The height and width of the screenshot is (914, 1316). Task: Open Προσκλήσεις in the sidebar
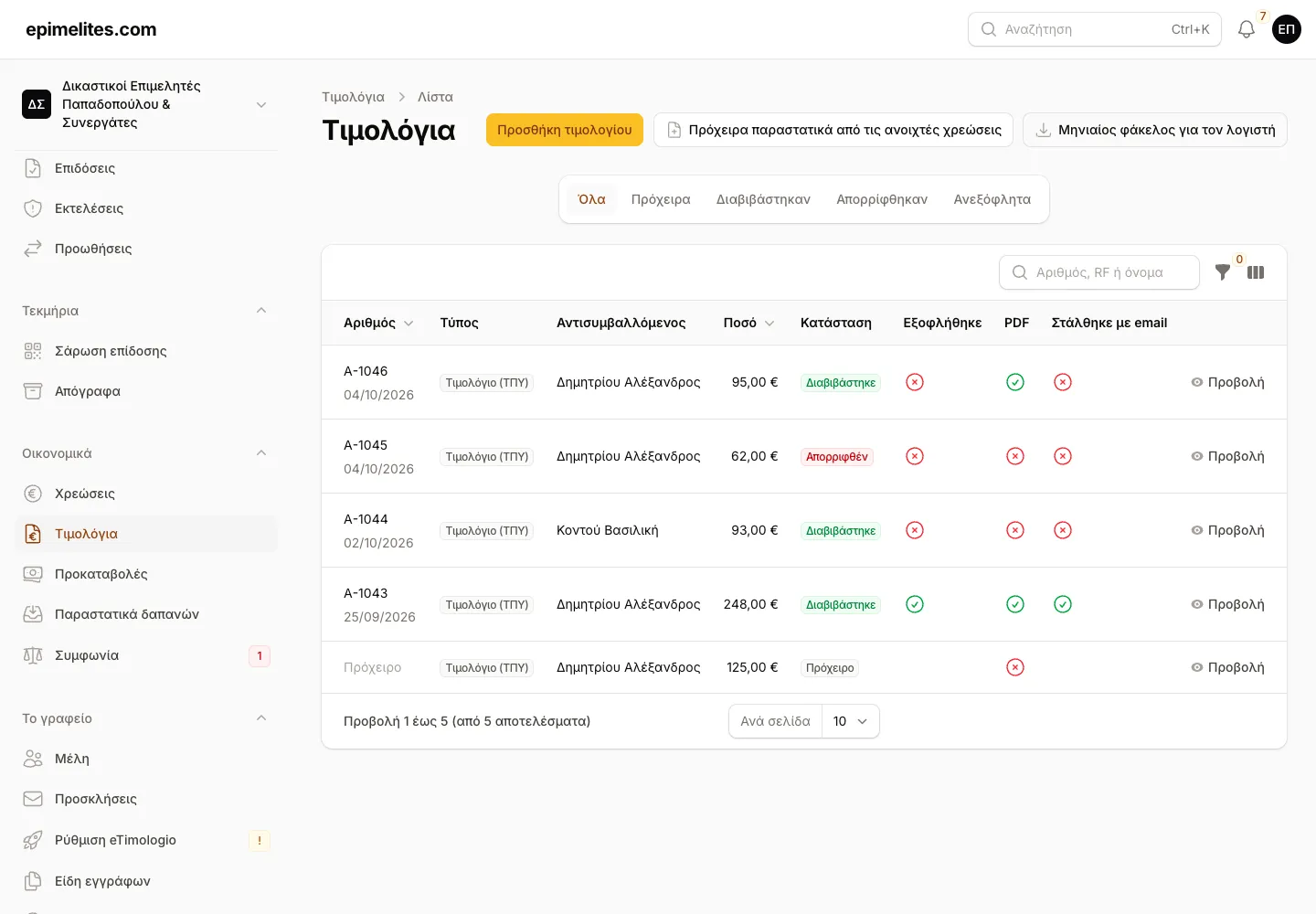tap(147, 799)
